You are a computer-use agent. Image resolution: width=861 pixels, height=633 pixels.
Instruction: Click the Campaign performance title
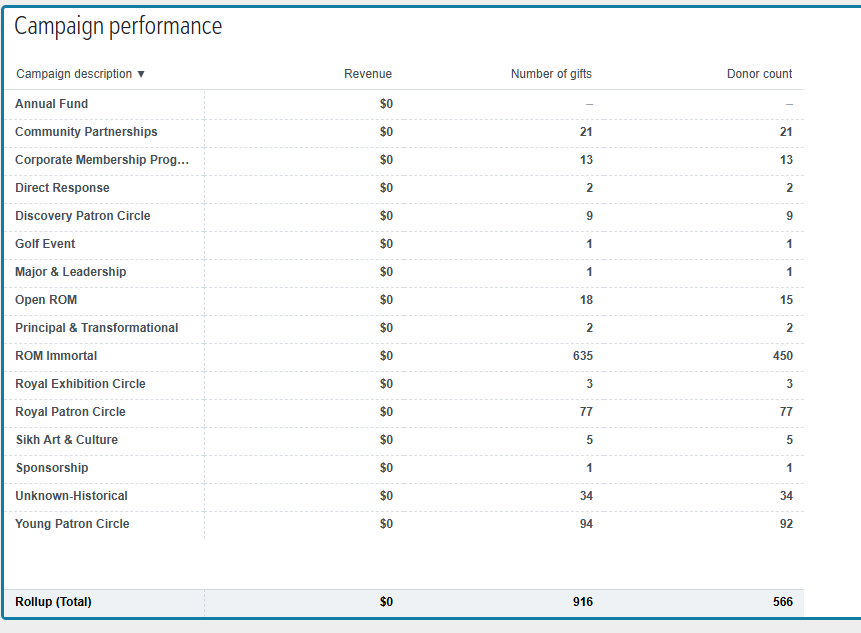tap(118, 26)
